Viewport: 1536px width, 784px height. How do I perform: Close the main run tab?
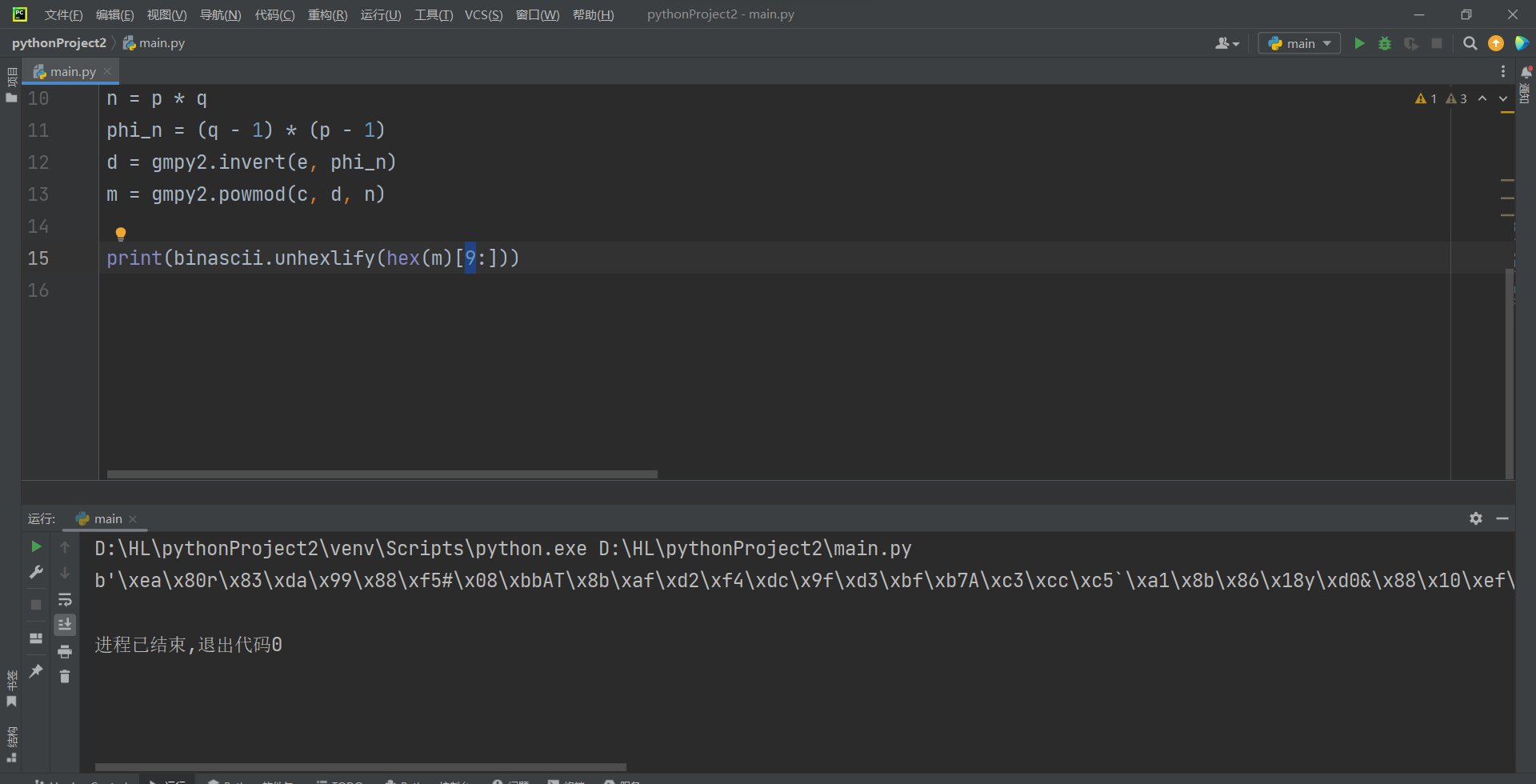133,519
